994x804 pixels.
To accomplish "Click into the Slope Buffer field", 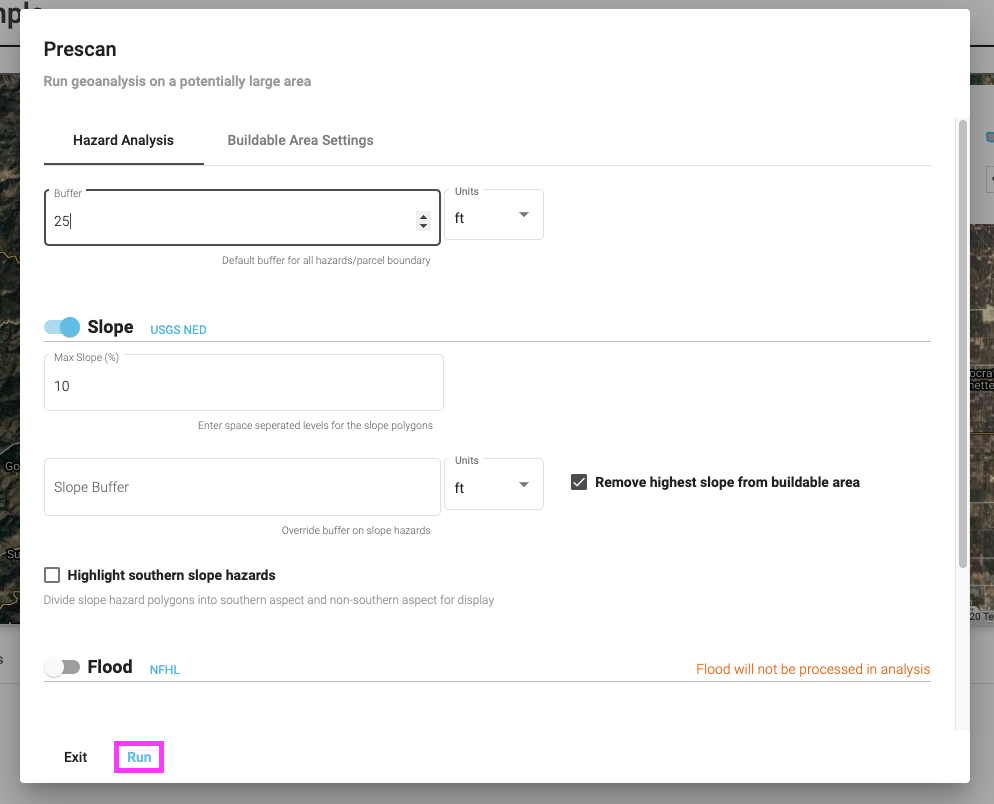I will pyautogui.click(x=242, y=487).
